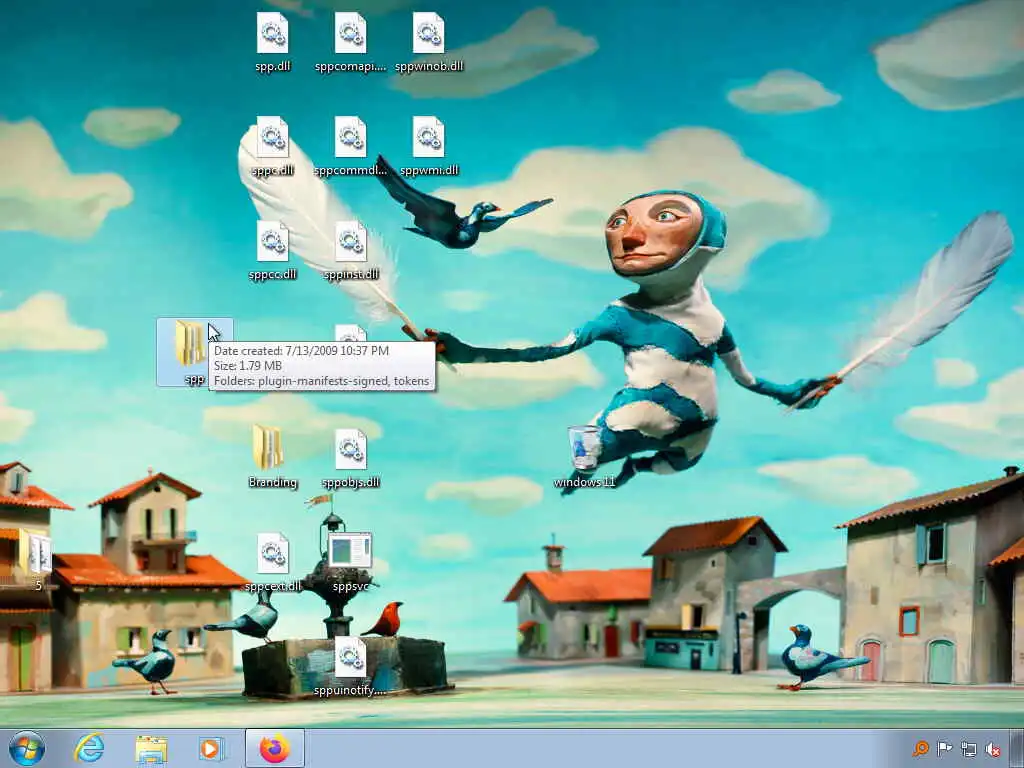Switch to Firefox in the taskbar
The width and height of the screenshot is (1024, 768).
pos(275,748)
